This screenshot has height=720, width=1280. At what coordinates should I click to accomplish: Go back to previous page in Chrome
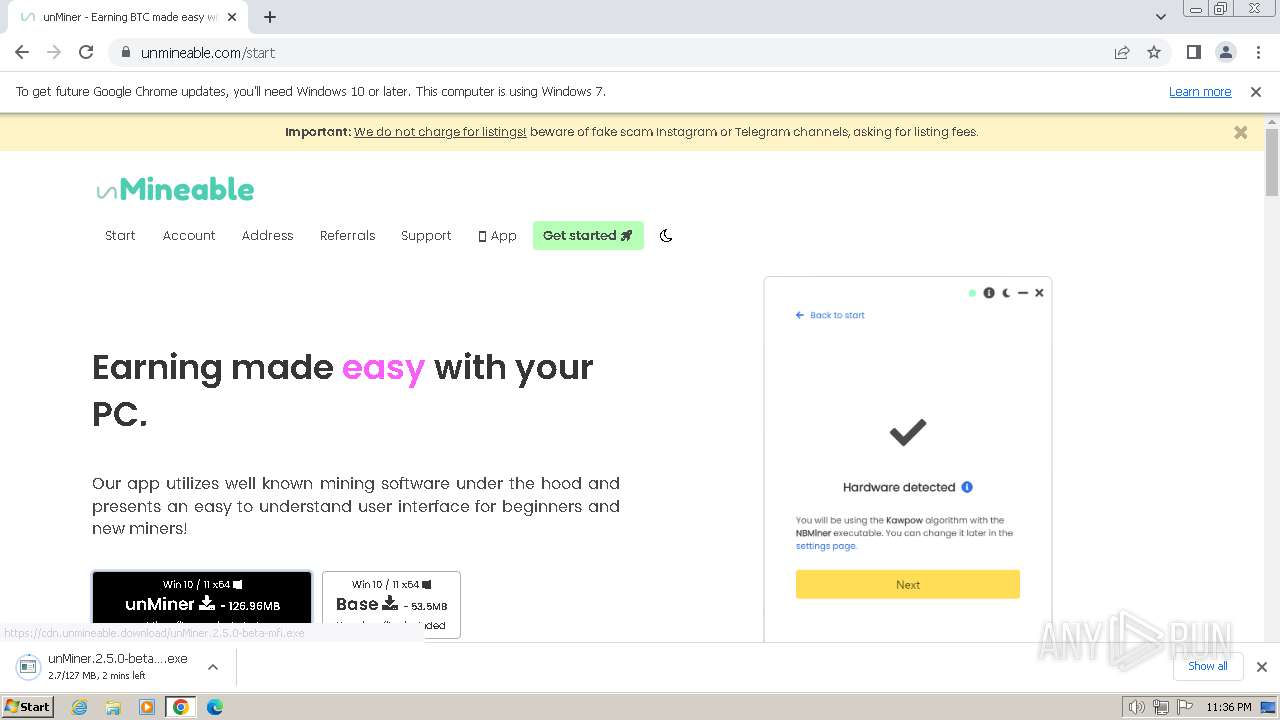22,52
